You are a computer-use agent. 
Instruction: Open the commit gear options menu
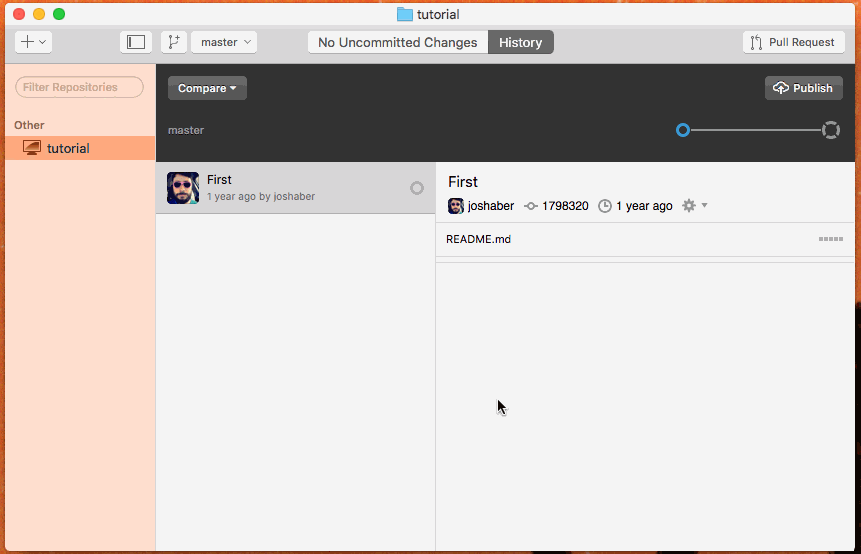[694, 205]
